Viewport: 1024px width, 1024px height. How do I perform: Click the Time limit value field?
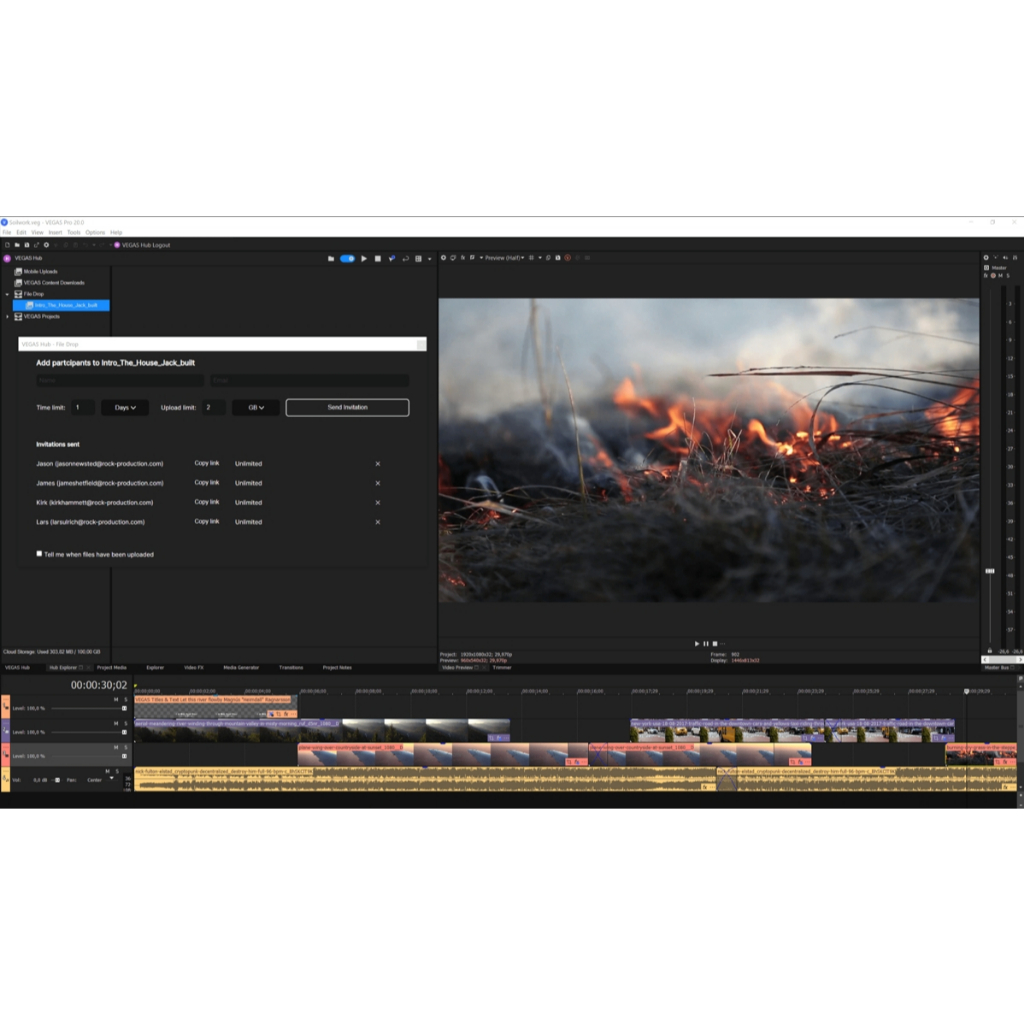pyautogui.click(x=83, y=408)
